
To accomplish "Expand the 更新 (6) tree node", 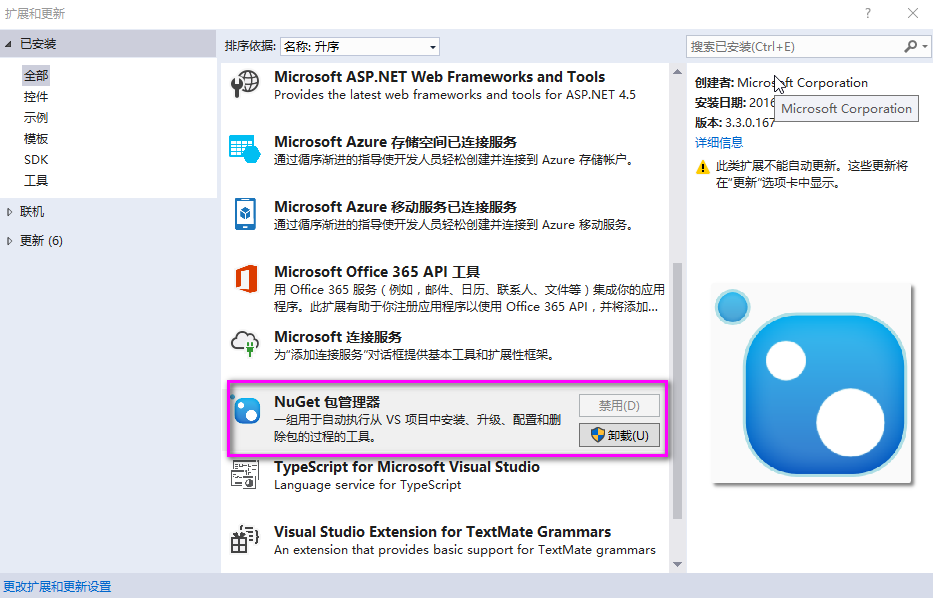I will (10, 241).
